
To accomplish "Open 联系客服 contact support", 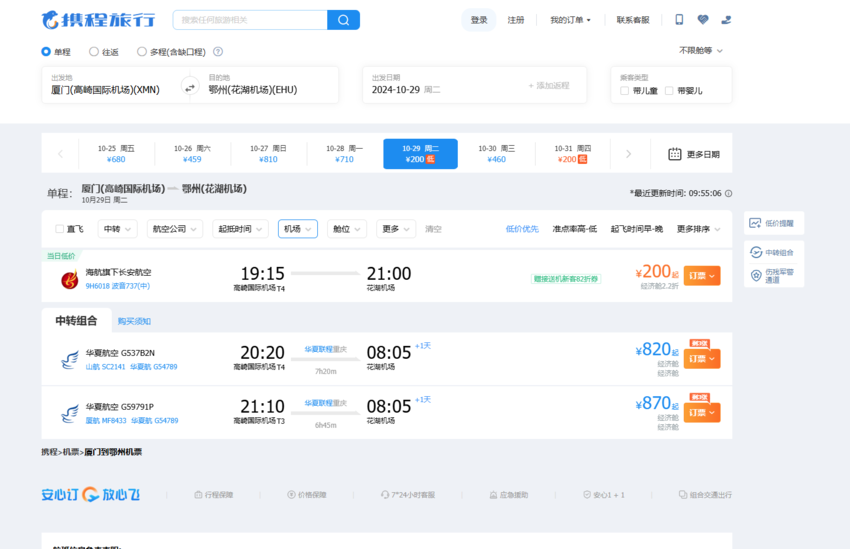I will click(x=633, y=20).
